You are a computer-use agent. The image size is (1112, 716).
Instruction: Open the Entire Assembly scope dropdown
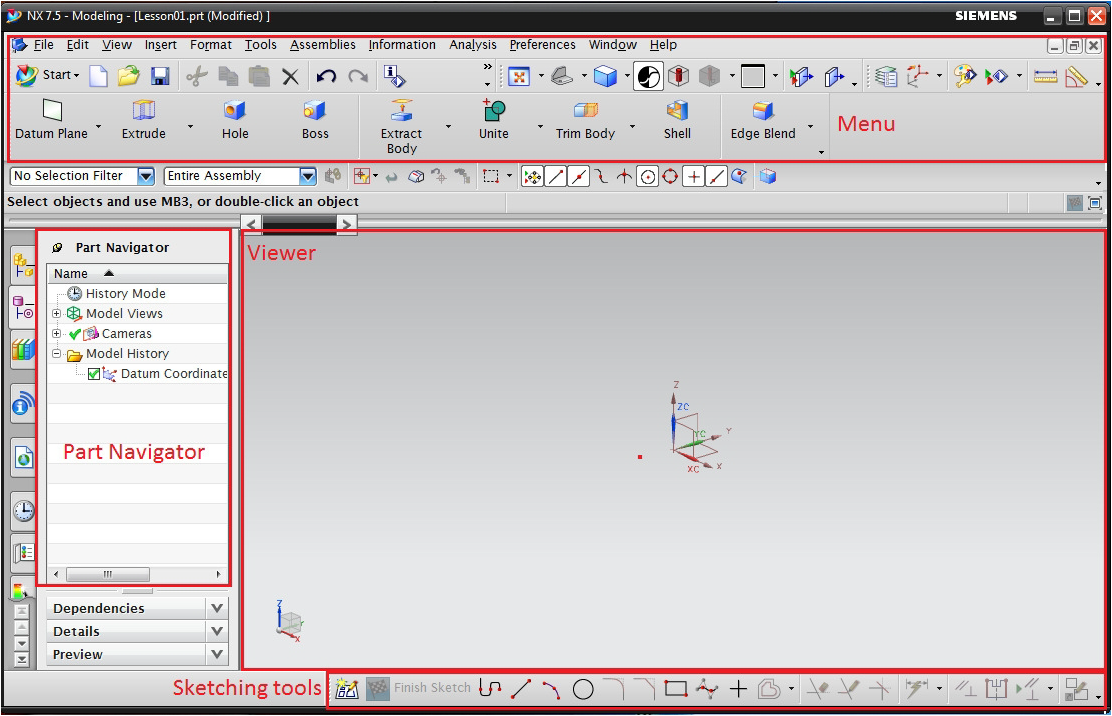point(308,175)
